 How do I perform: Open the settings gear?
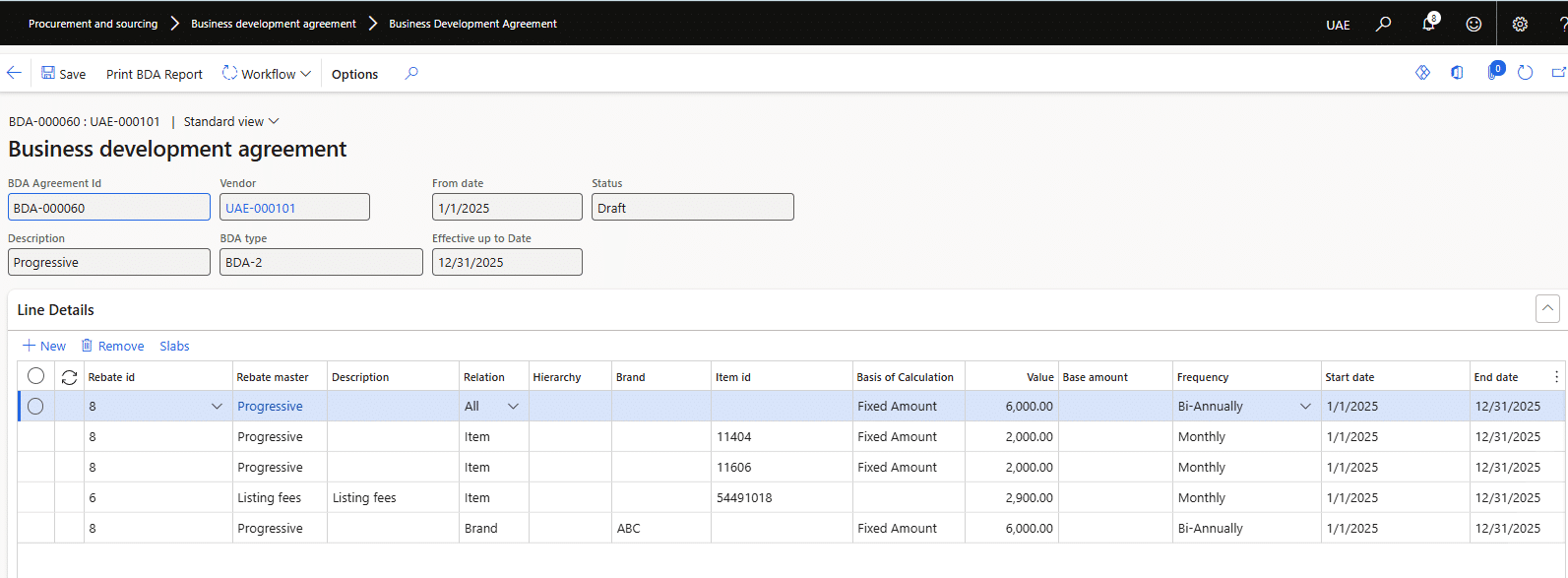(1520, 24)
